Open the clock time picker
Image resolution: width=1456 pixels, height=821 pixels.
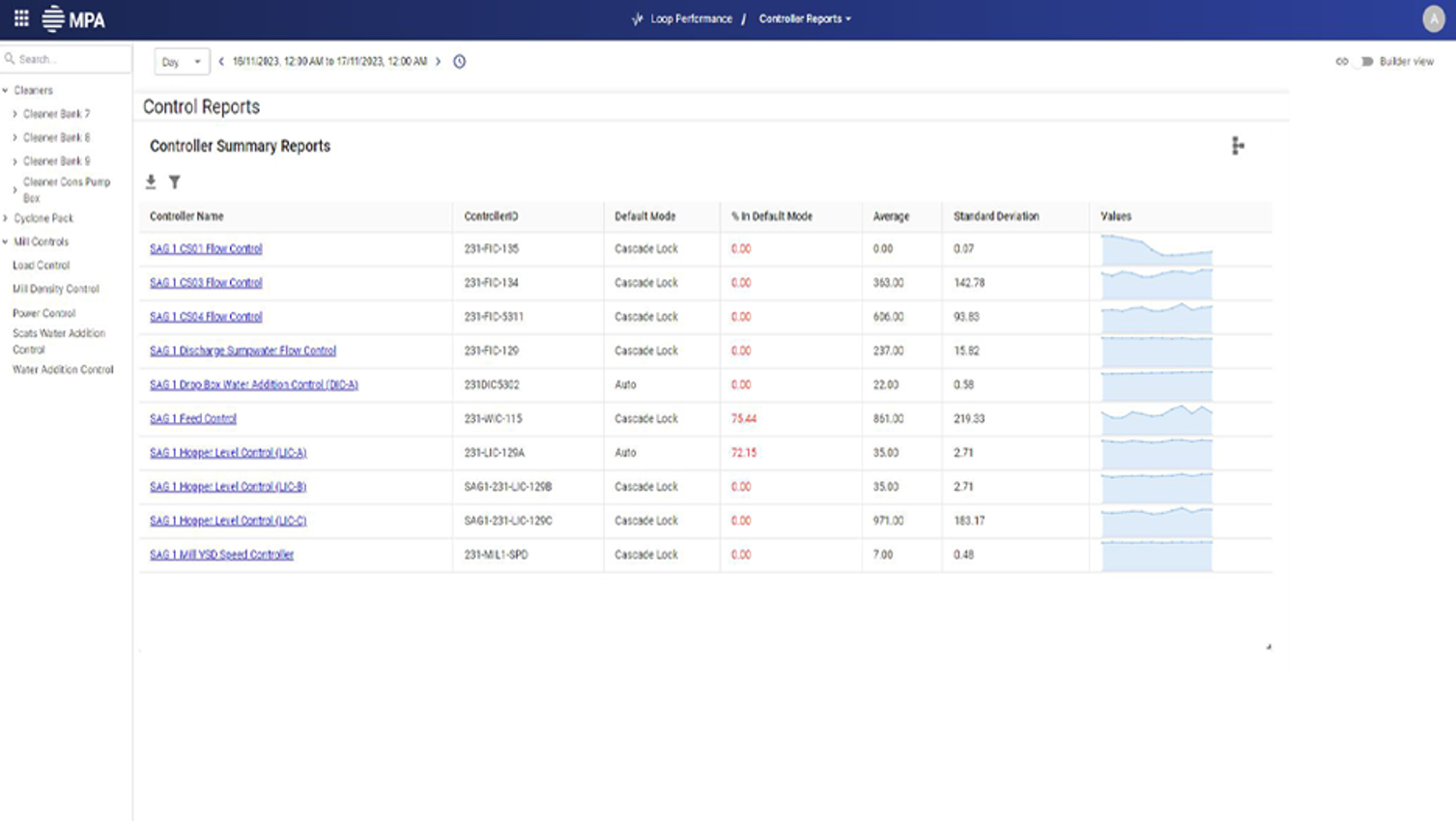(460, 62)
